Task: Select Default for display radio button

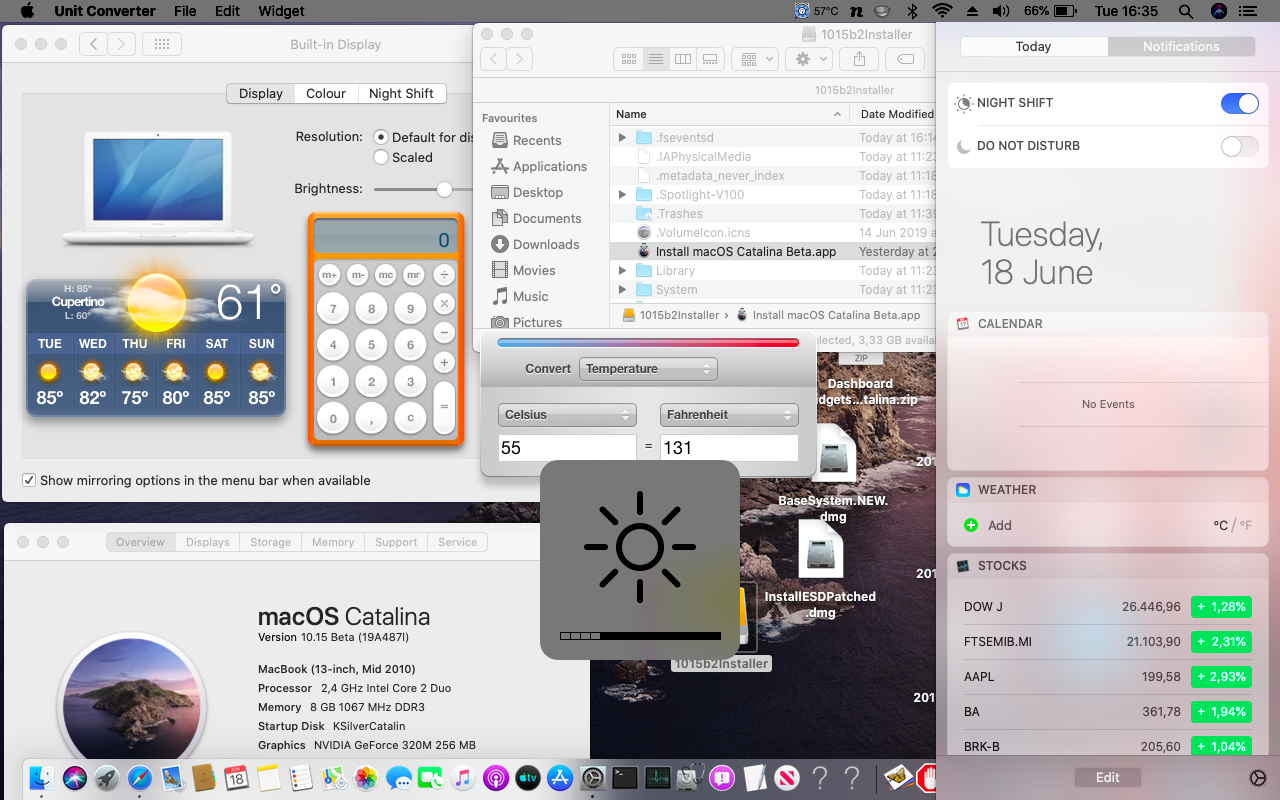Action: tap(381, 137)
